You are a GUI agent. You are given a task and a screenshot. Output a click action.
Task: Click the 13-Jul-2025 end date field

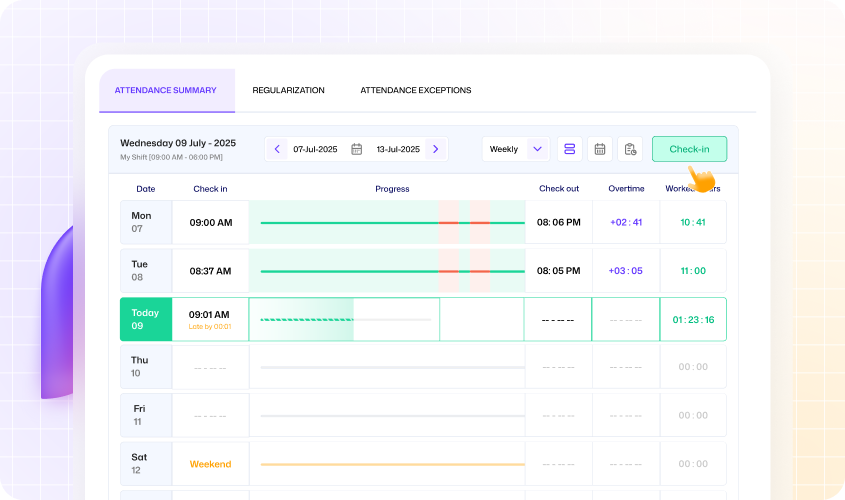pyautogui.click(x=398, y=149)
